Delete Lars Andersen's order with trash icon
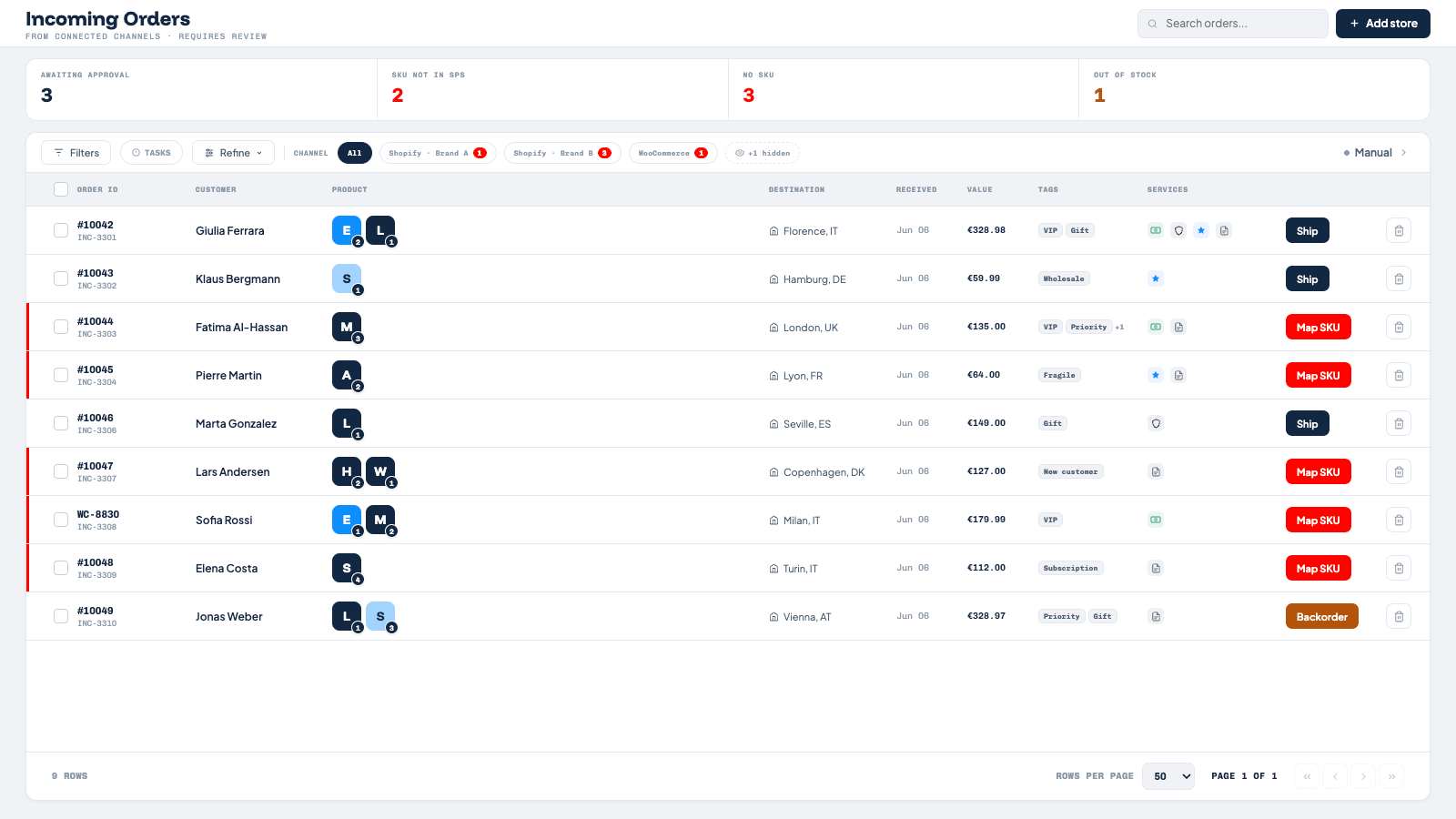1456x819 pixels. point(1399,471)
